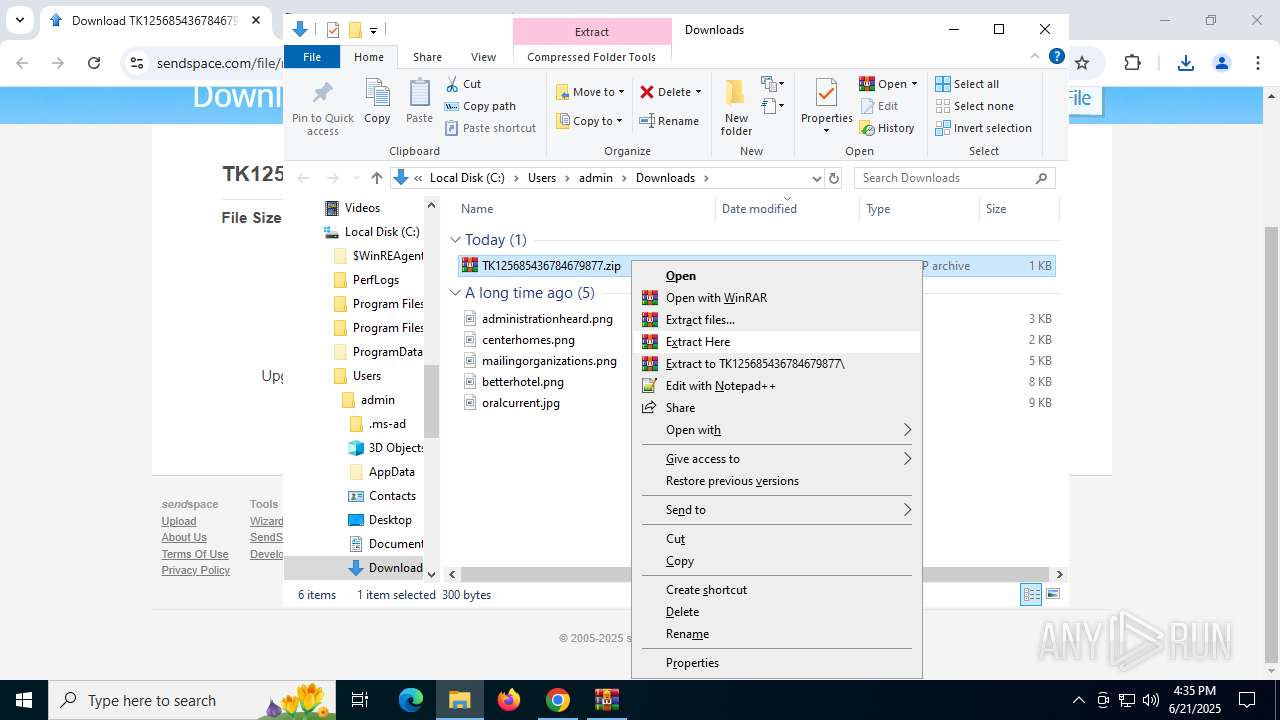Create a New folder from ribbon
Viewport: 1280px width, 720px height.
tap(736, 107)
